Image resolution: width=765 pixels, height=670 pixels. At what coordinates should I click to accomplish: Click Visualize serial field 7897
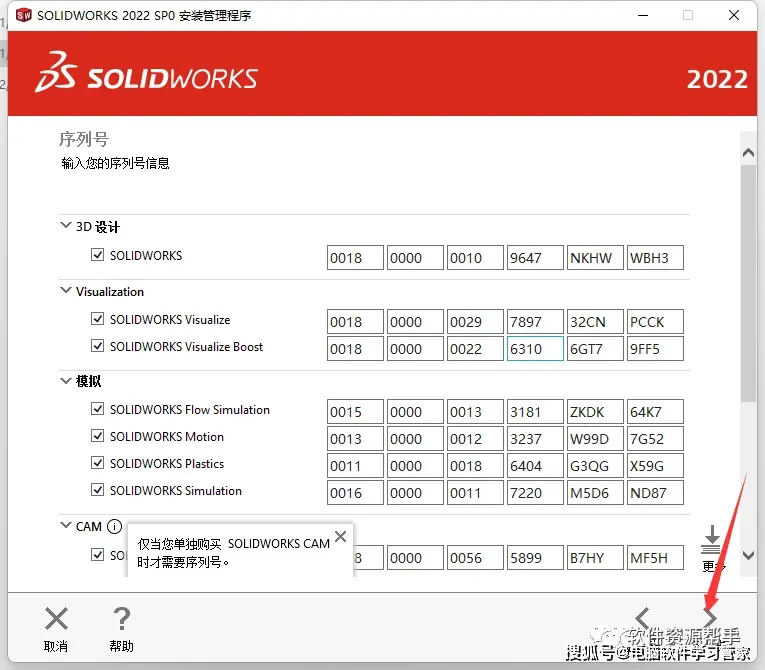[535, 322]
